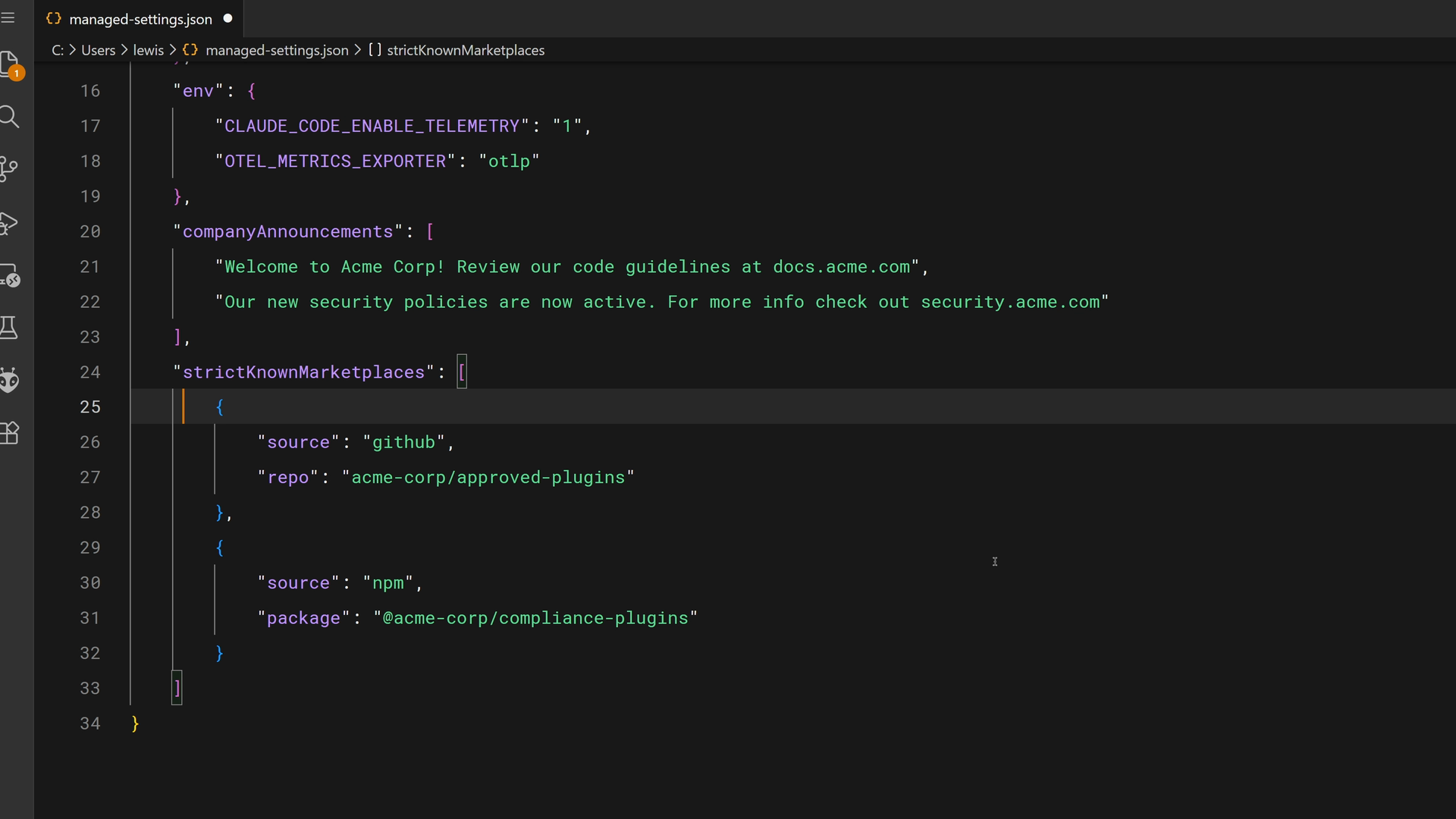Open the Search view in activity bar
The height and width of the screenshot is (819, 1456).
[10, 117]
